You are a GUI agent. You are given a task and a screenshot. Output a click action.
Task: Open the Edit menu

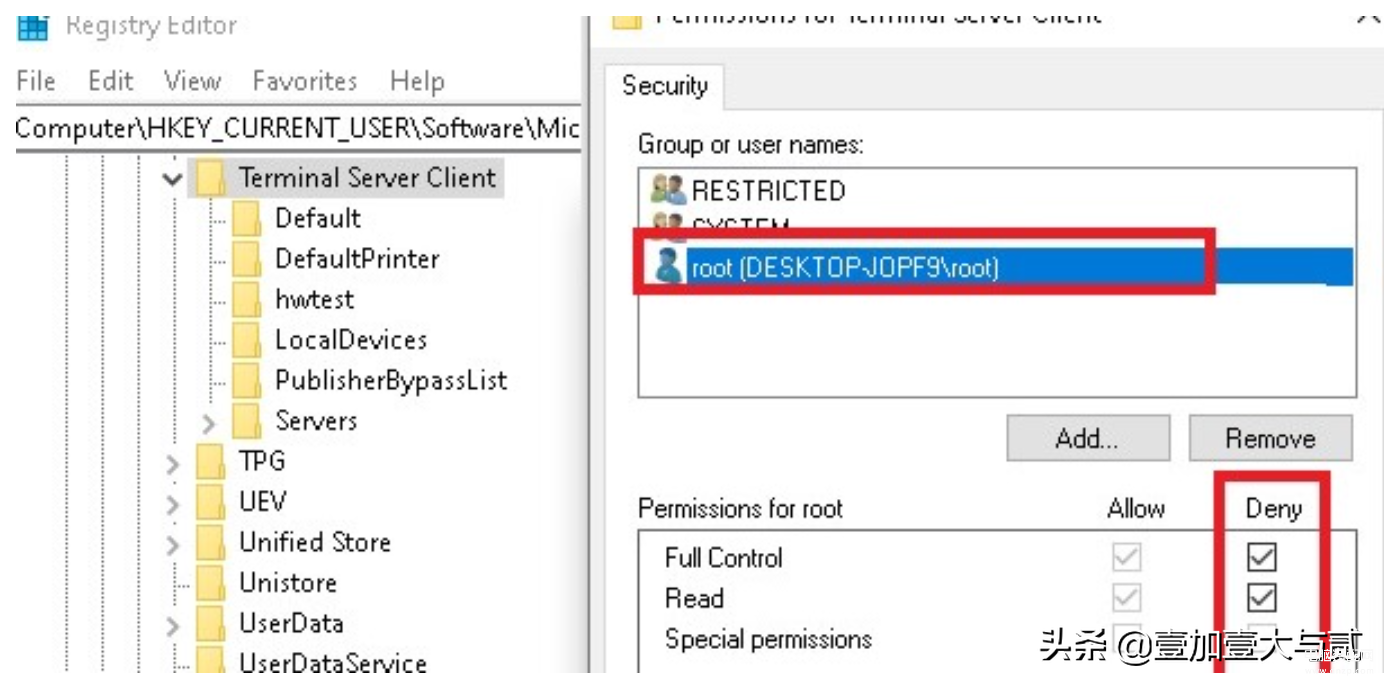[110, 81]
